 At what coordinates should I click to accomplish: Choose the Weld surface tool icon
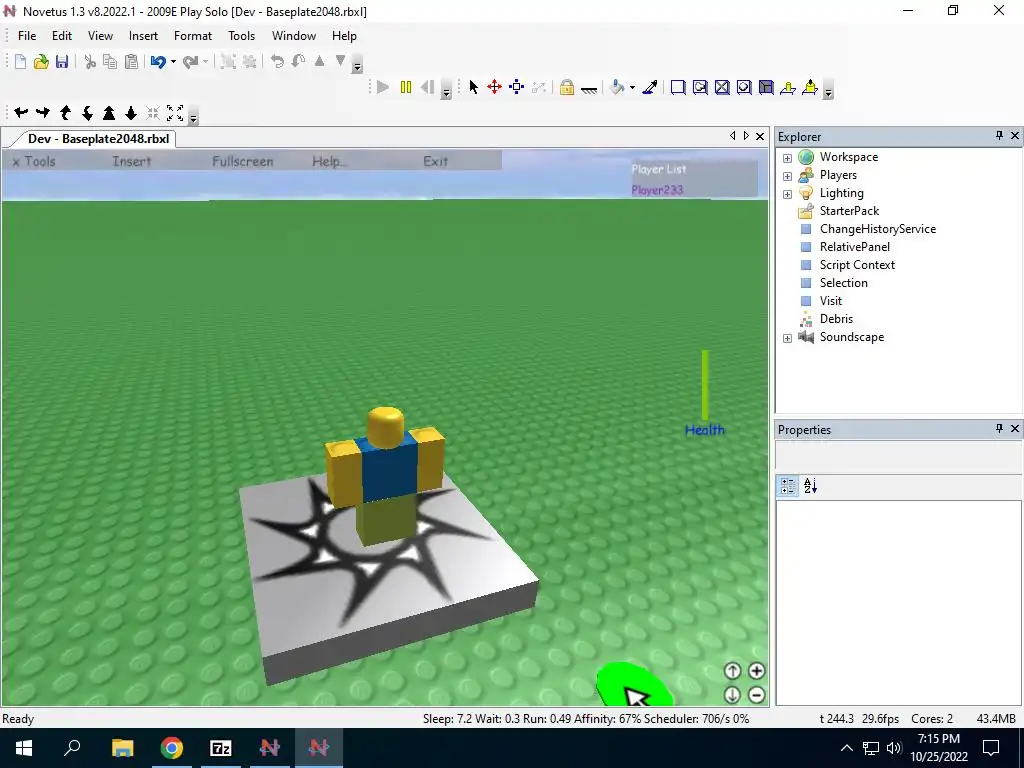722,87
